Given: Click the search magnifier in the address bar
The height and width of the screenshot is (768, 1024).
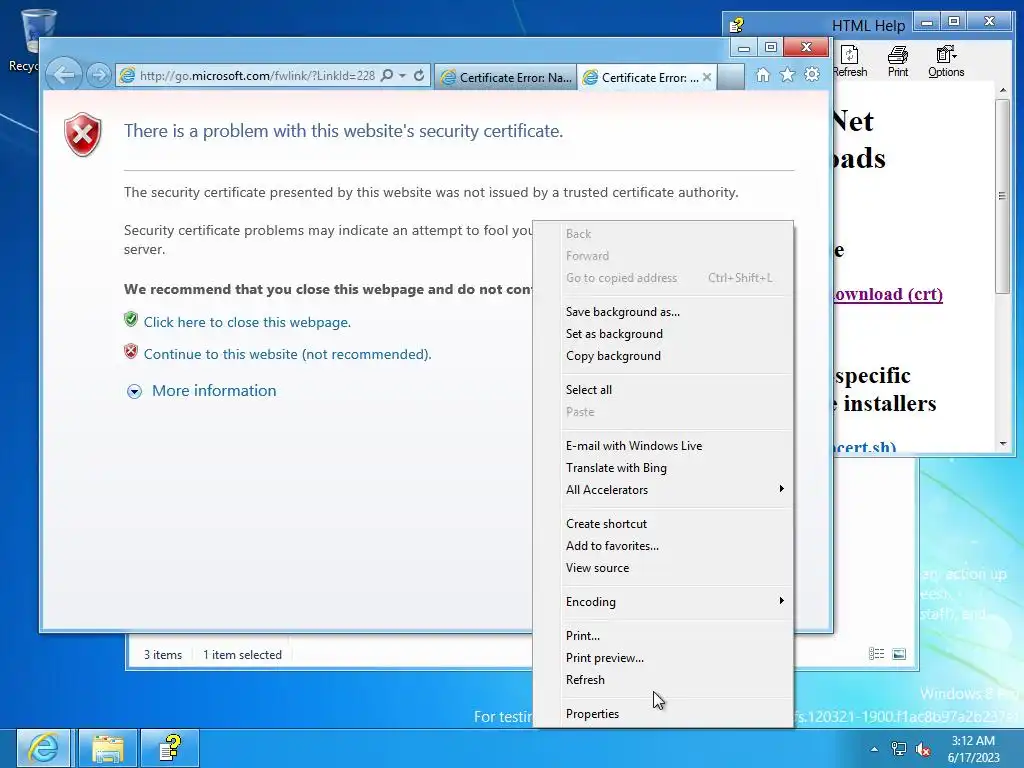Looking at the screenshot, I should 387,75.
